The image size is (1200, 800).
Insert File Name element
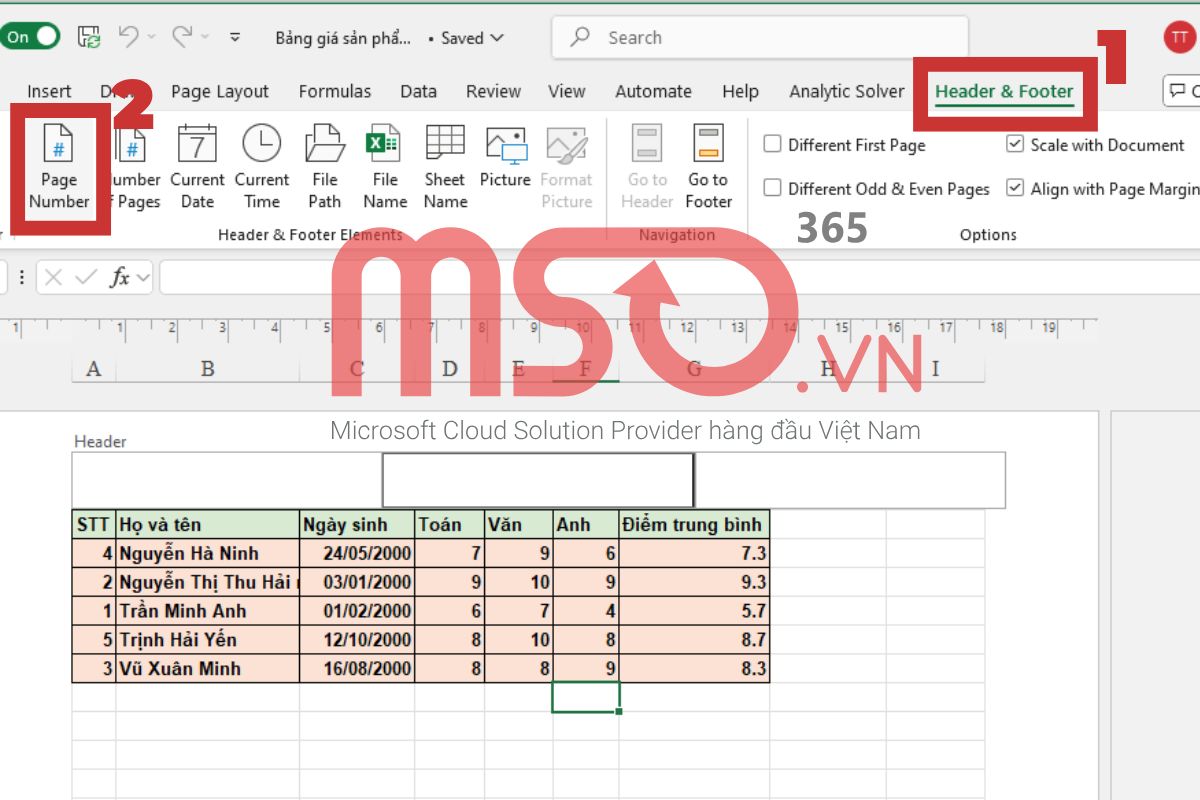385,168
